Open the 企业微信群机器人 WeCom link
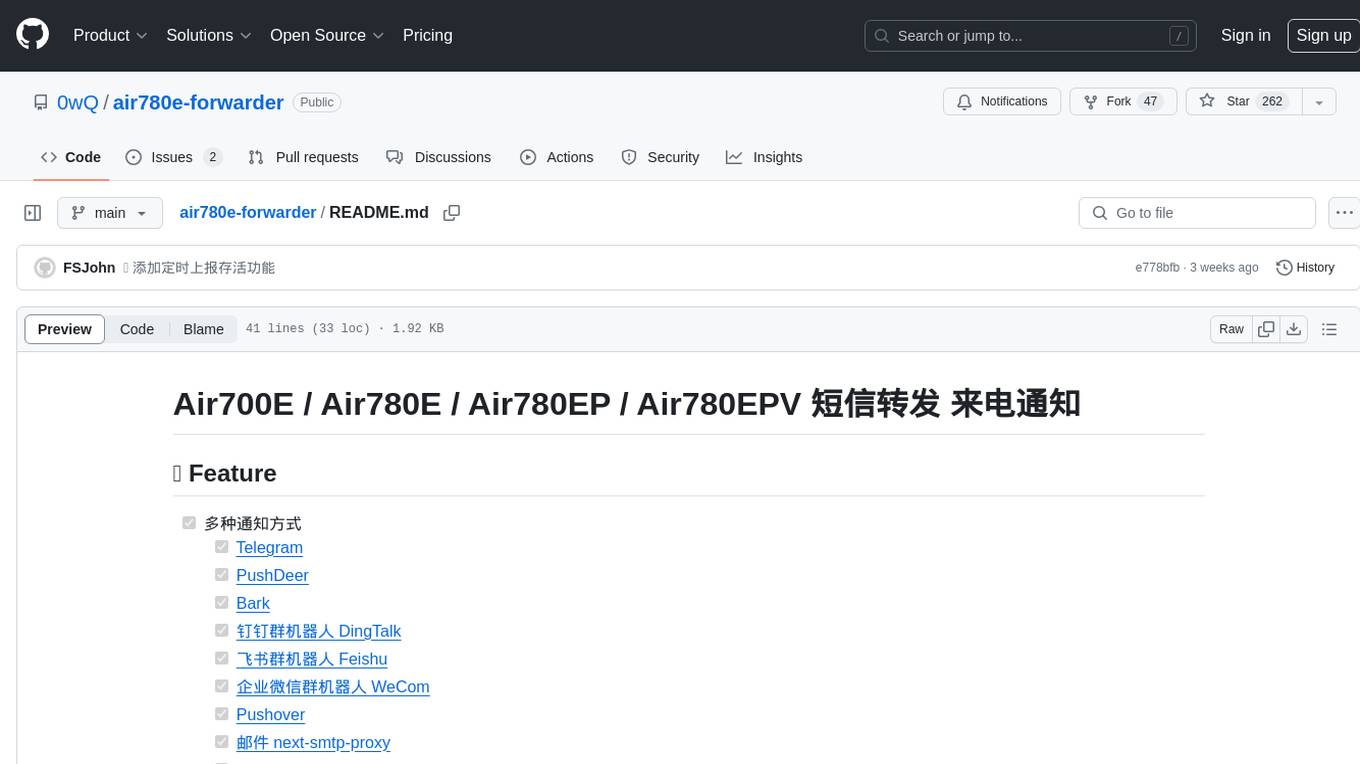 [333, 687]
